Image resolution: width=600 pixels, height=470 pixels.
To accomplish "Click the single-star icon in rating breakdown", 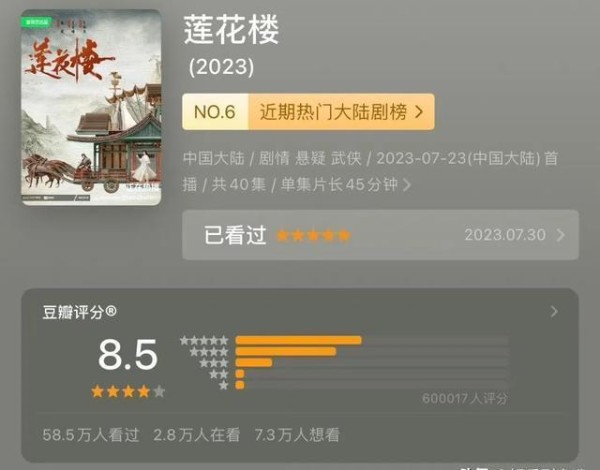I will (x=224, y=385).
